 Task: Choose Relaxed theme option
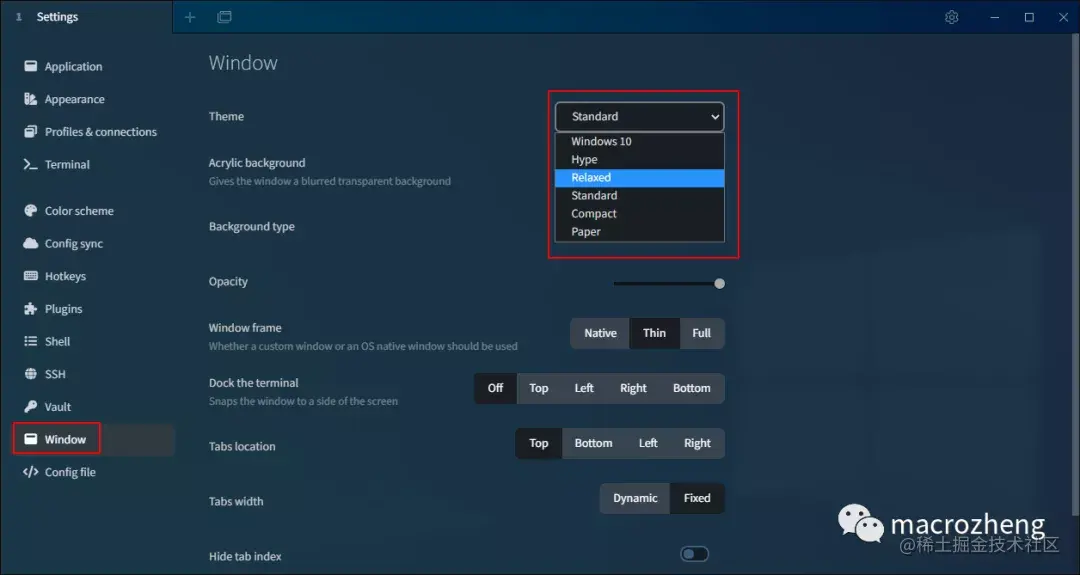[x=639, y=178]
